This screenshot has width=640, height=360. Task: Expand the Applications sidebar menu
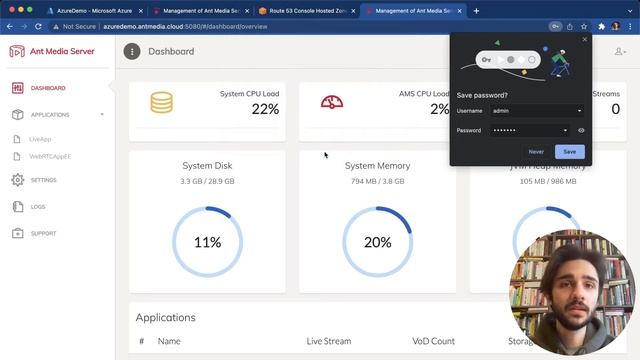coord(57,115)
